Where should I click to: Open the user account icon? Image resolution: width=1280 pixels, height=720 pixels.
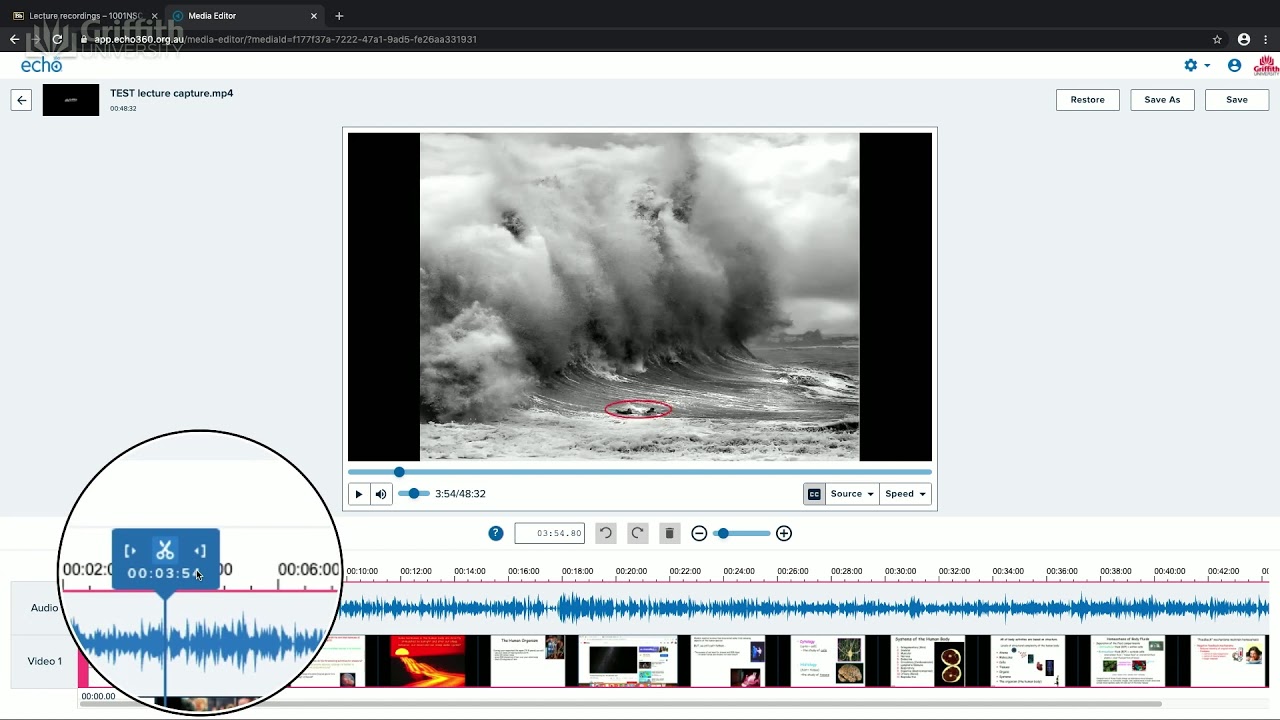1234,65
